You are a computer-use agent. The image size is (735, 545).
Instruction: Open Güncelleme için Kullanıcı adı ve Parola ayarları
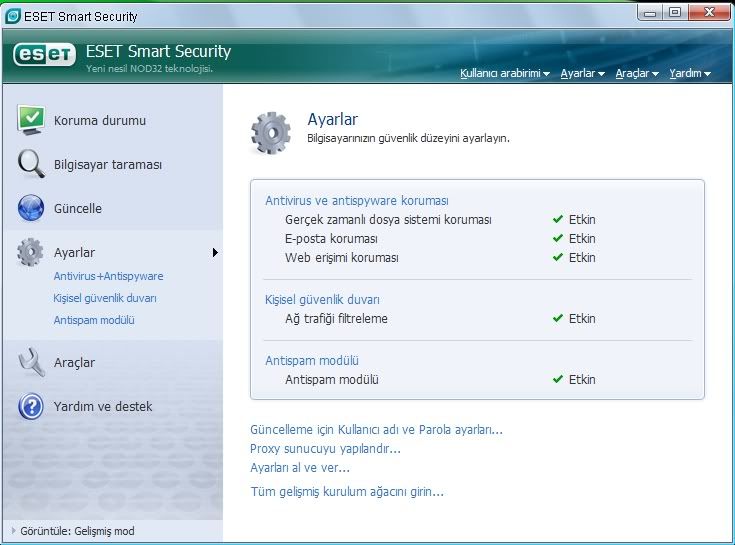pyautogui.click(x=376, y=429)
